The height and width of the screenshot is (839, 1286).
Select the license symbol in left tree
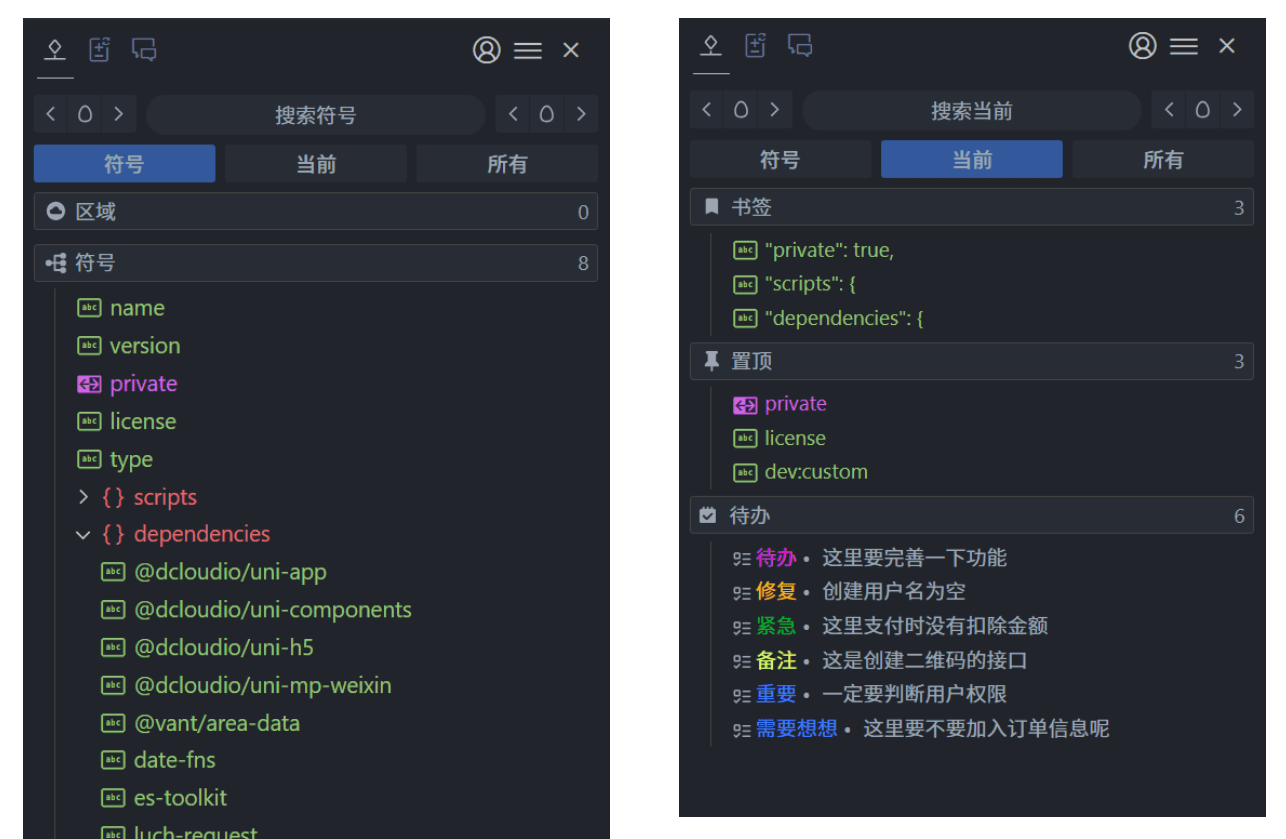[x=143, y=422]
